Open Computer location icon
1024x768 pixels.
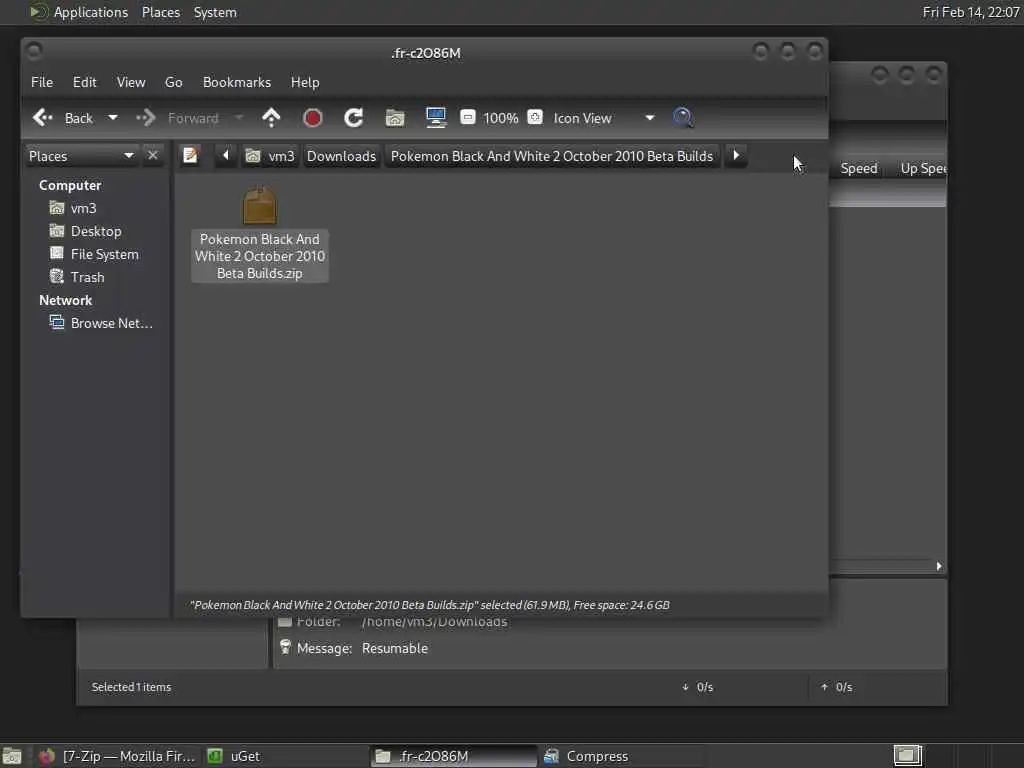pos(436,118)
